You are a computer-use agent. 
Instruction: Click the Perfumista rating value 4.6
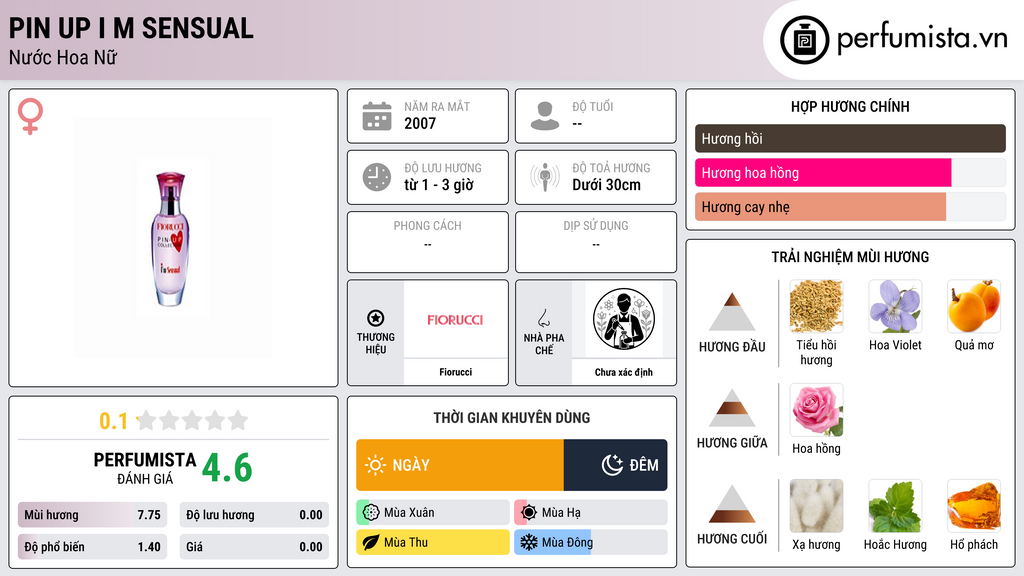pos(227,468)
